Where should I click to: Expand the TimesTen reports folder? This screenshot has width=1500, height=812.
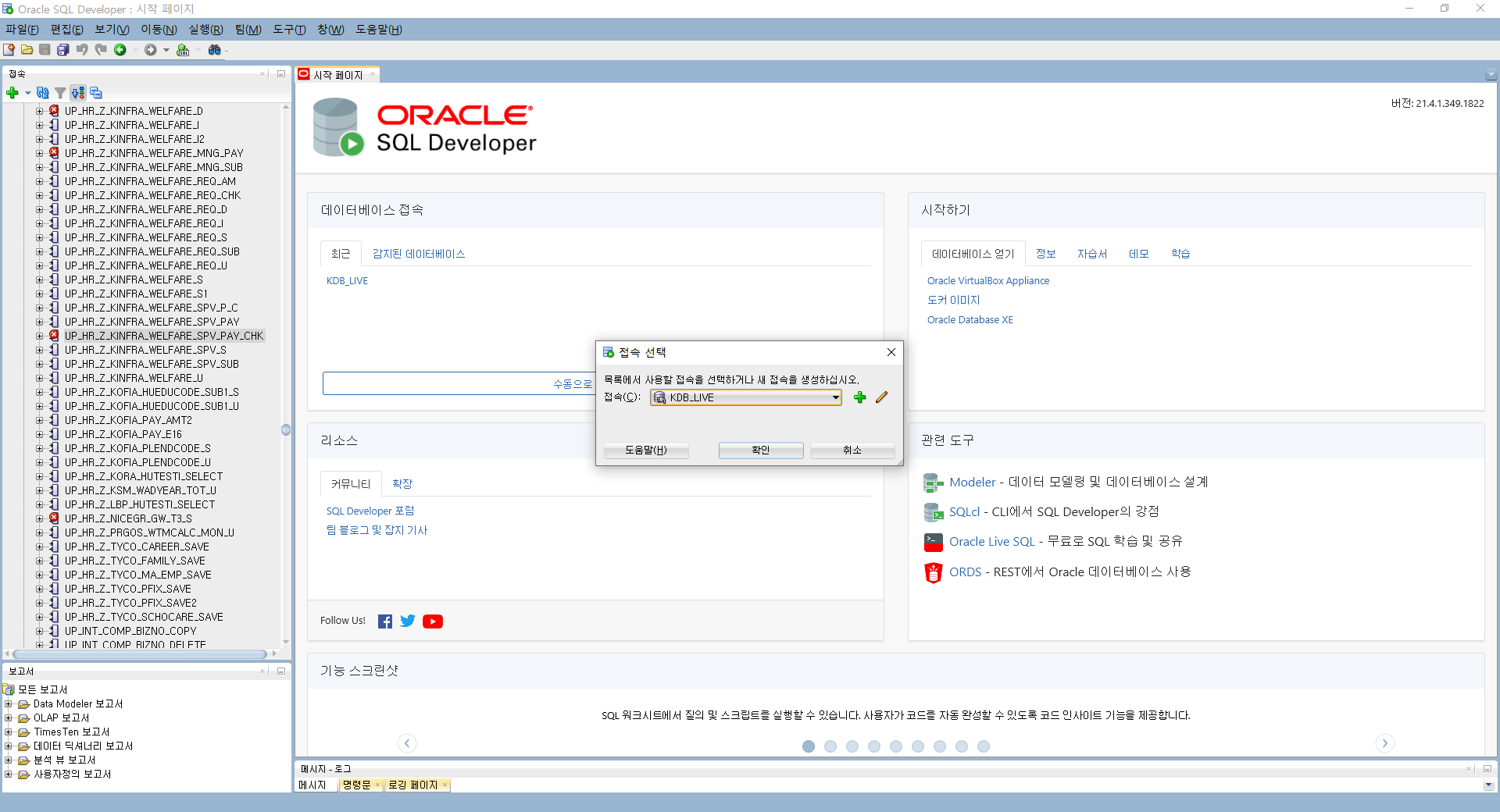pyautogui.click(x=9, y=732)
